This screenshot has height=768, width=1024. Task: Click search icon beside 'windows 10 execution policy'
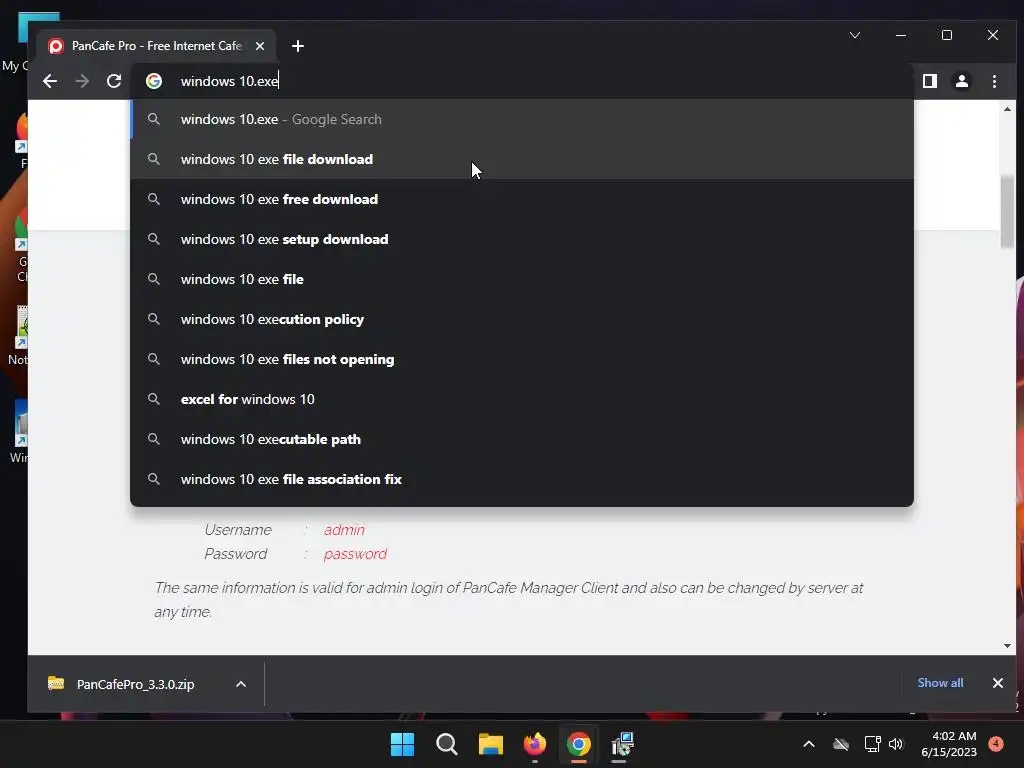(x=153, y=319)
